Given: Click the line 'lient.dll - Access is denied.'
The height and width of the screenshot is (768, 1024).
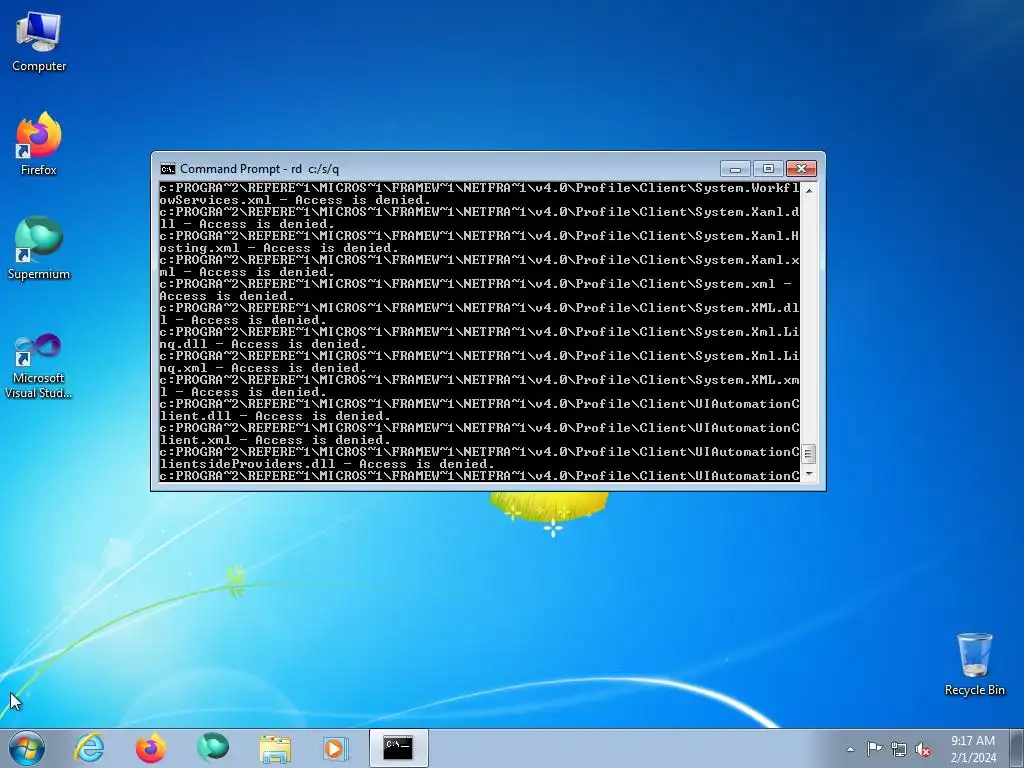Looking at the screenshot, I should pos(275,416).
